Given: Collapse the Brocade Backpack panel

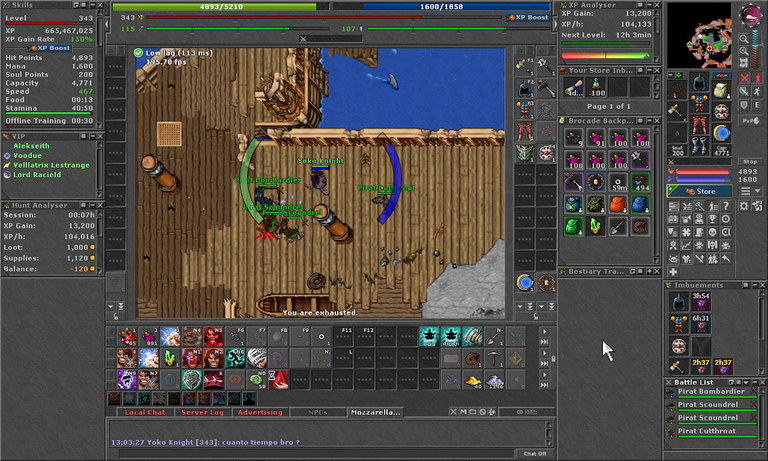Looking at the screenshot, I should (x=649, y=121).
